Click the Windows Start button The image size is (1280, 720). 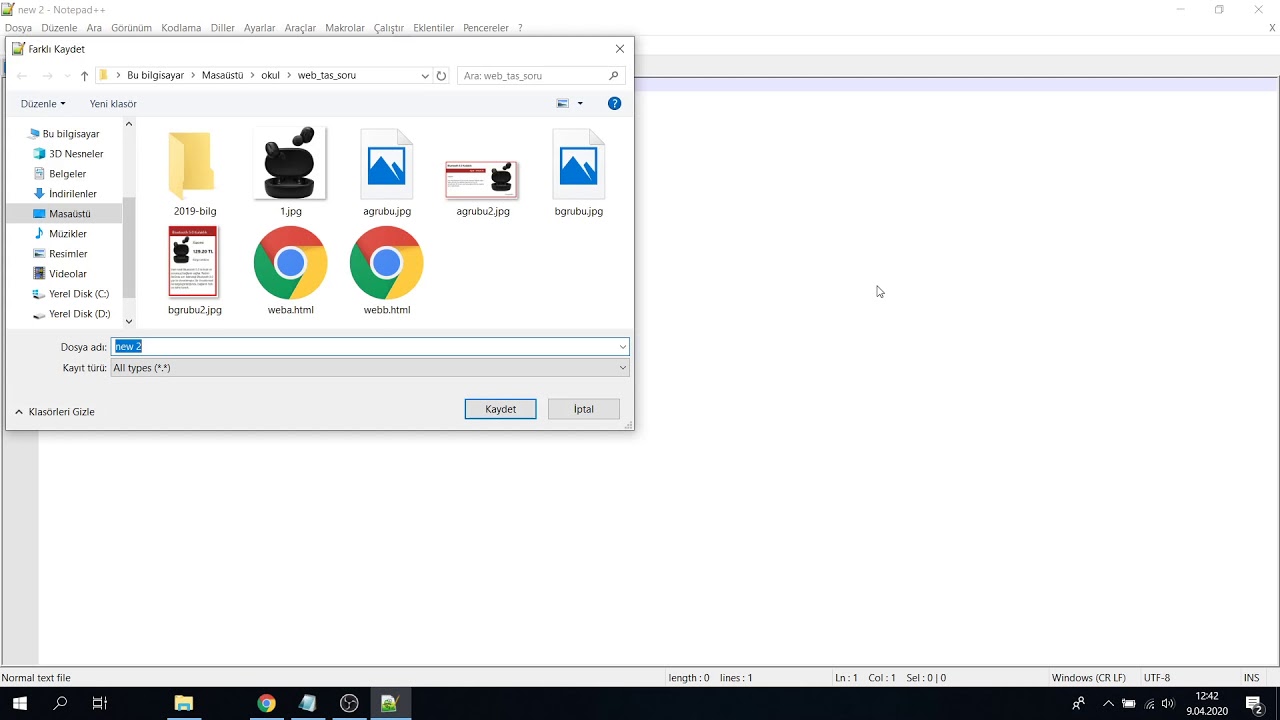(19, 703)
